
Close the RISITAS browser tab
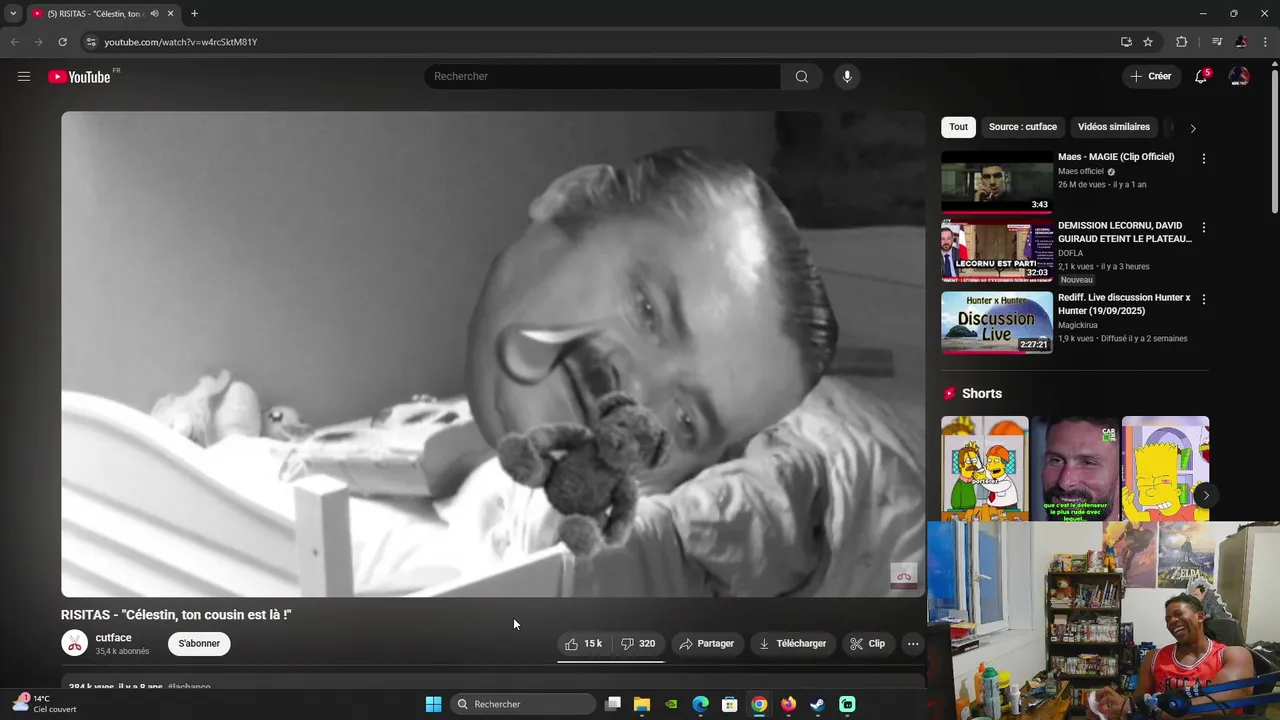[170, 14]
